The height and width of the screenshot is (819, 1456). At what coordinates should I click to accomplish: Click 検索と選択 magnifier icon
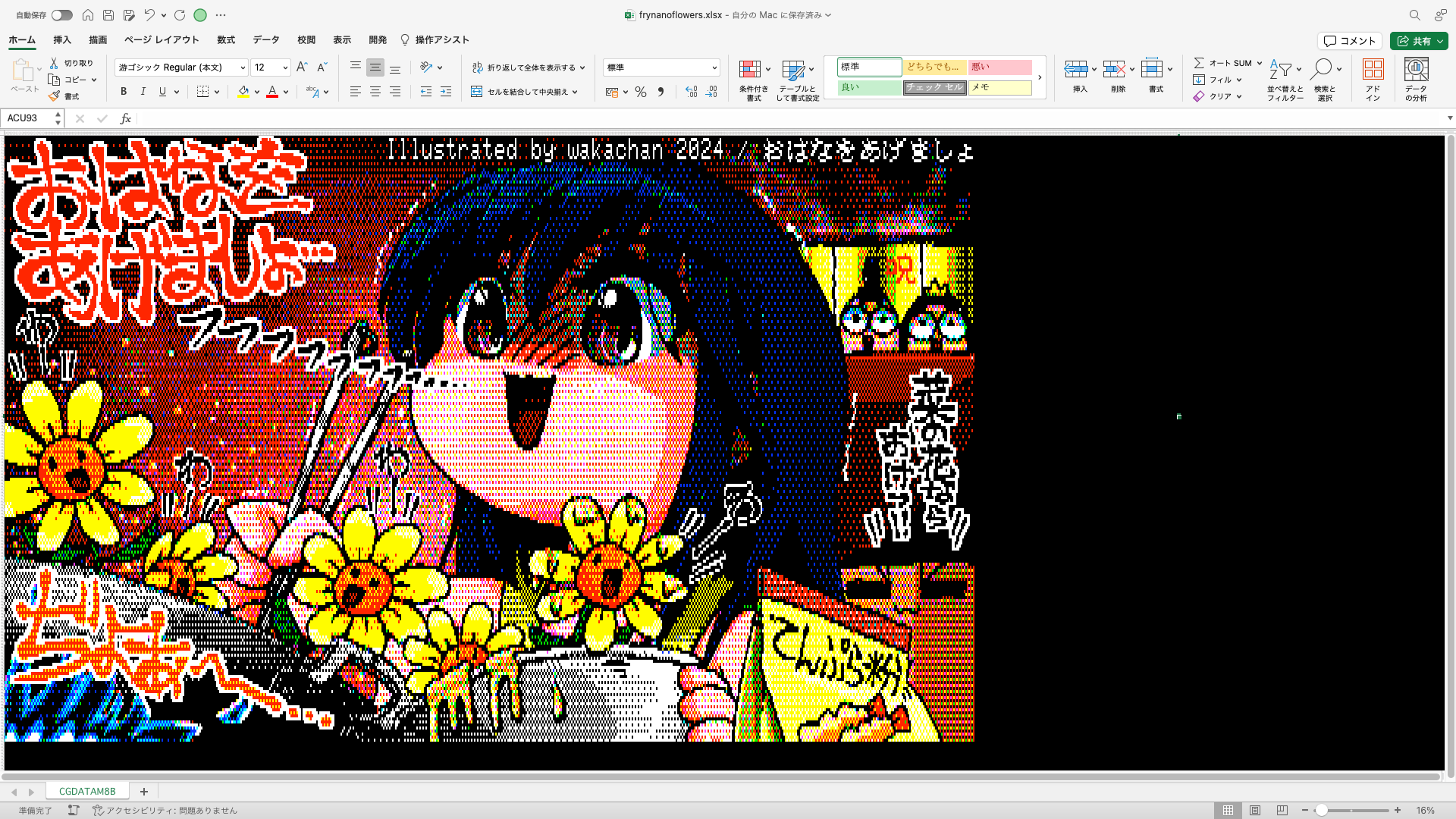point(1321,70)
